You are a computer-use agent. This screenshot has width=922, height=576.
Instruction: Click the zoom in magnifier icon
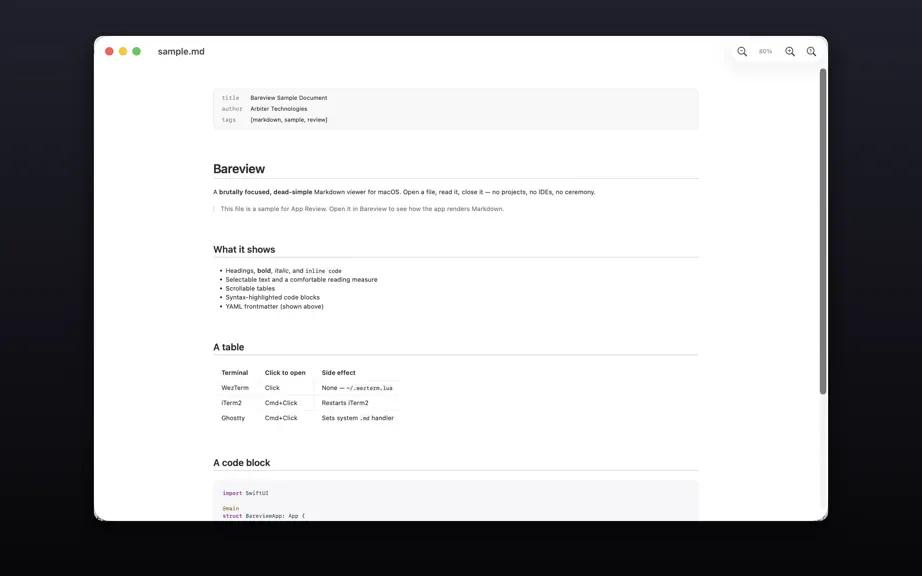(x=790, y=52)
